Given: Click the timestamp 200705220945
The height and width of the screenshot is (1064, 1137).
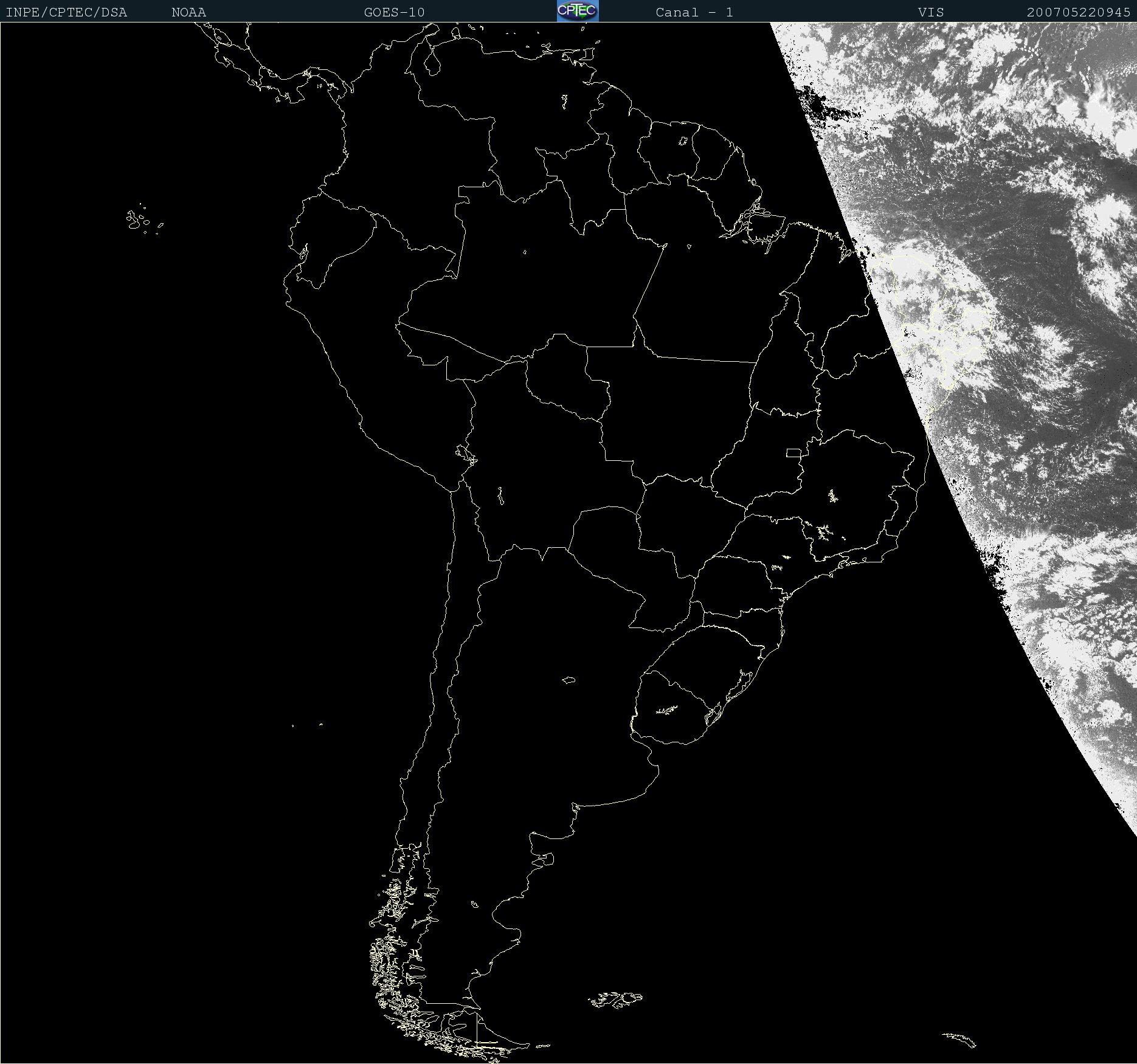Looking at the screenshot, I should click(1079, 12).
